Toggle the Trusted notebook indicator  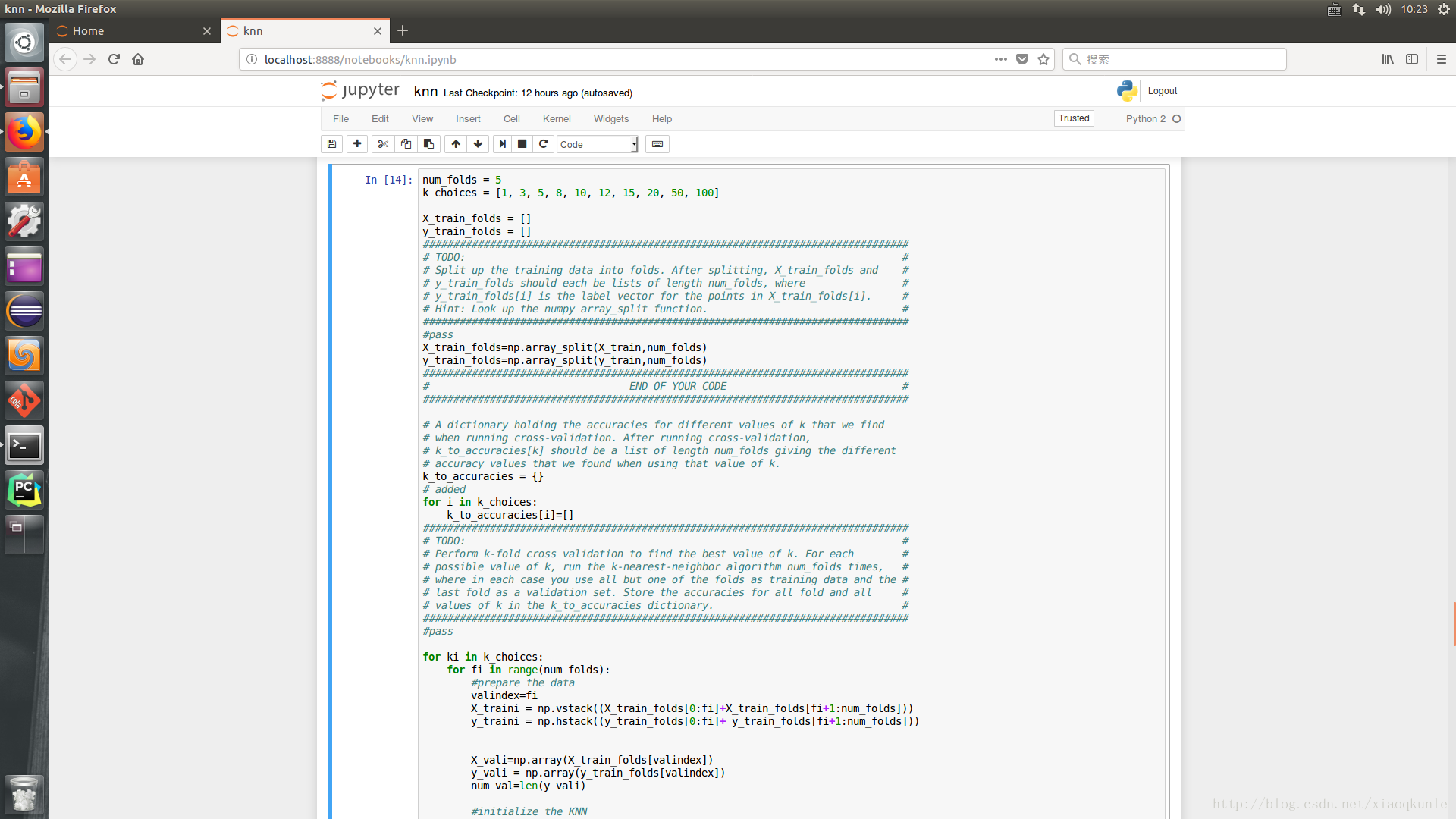pos(1074,118)
